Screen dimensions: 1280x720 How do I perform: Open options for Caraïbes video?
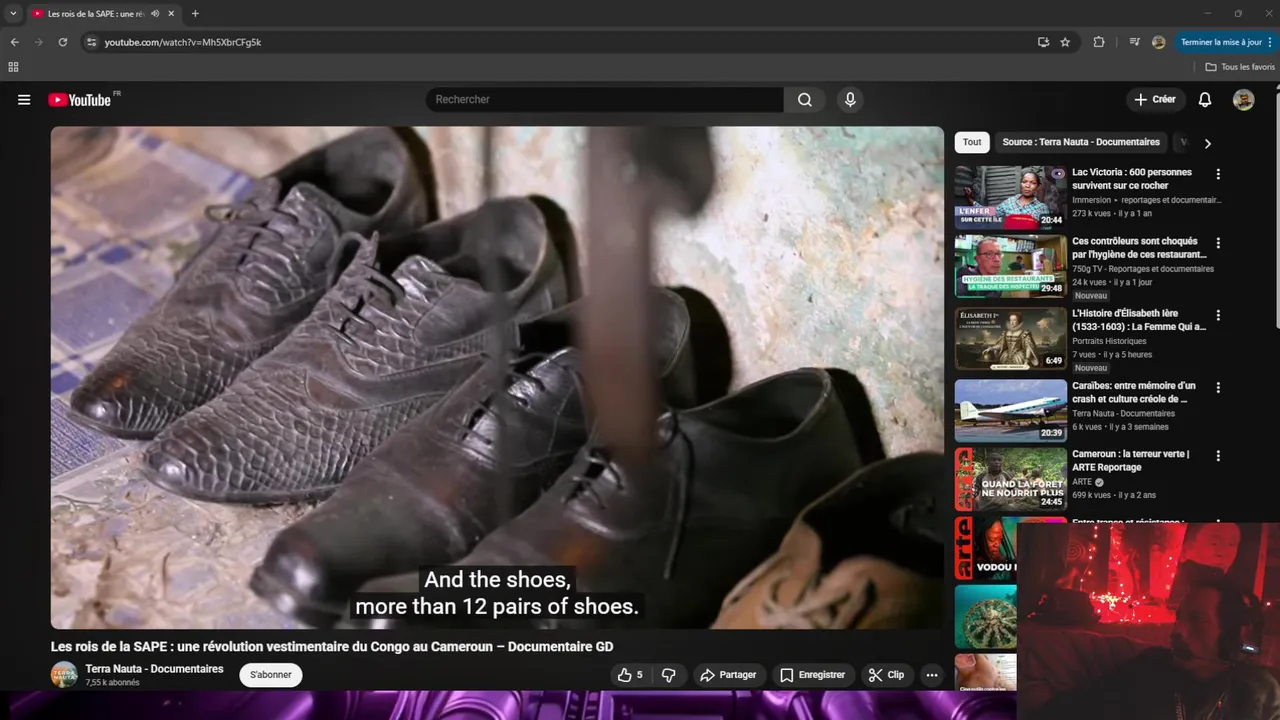point(1218,387)
